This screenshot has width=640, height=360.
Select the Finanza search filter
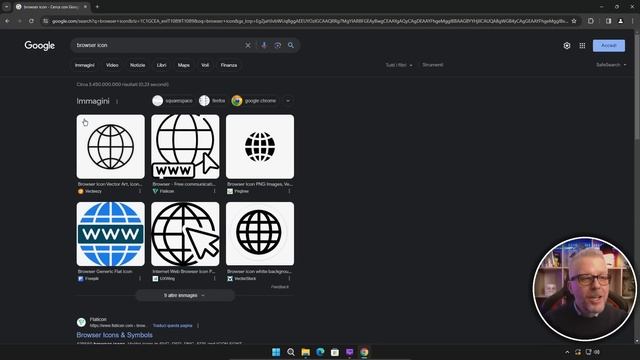pos(229,65)
